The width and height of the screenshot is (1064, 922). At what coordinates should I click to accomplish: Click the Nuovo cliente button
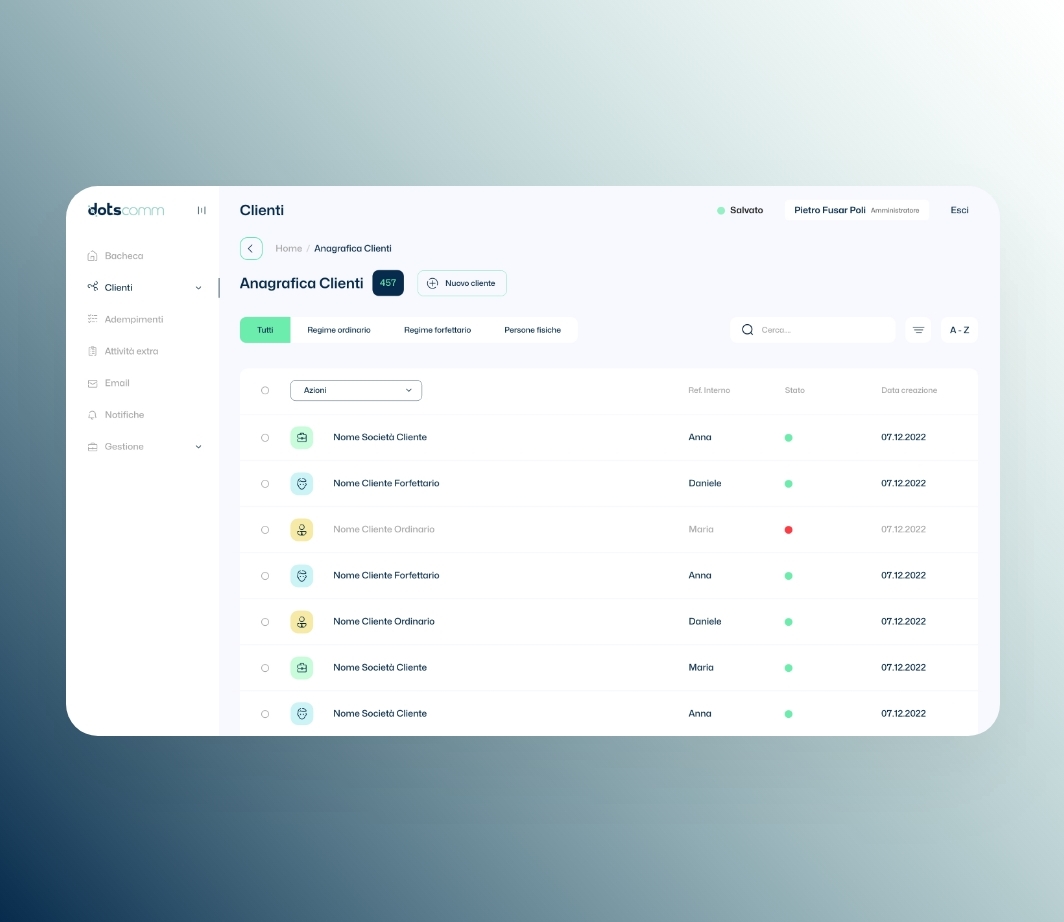[462, 284]
